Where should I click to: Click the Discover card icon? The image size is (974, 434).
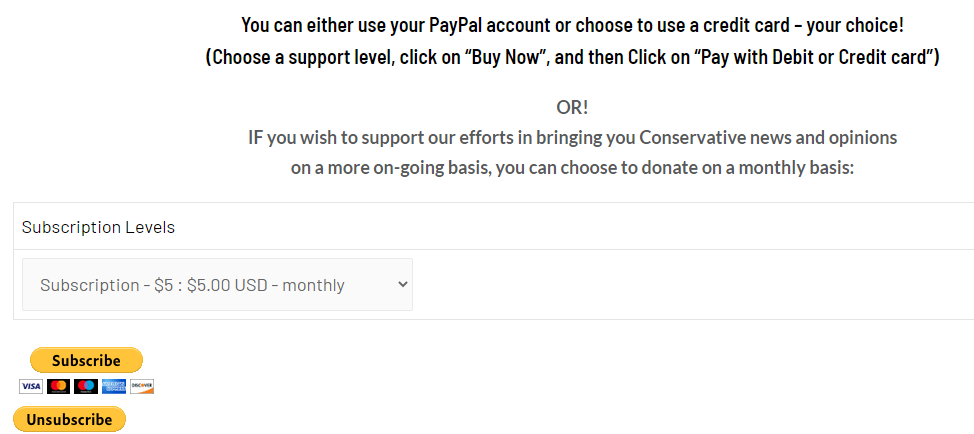[x=142, y=386]
